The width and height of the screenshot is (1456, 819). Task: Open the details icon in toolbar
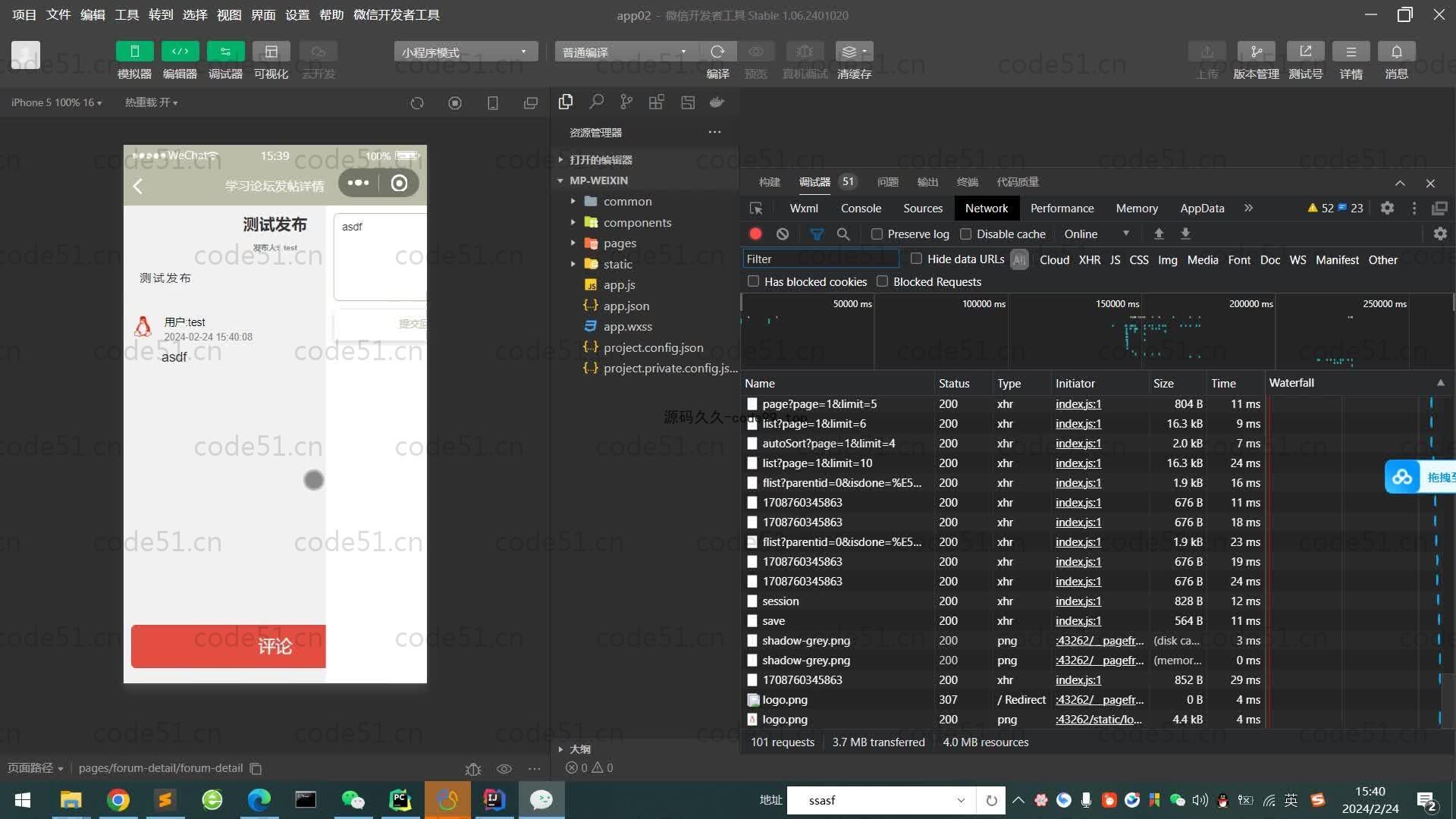click(1351, 52)
